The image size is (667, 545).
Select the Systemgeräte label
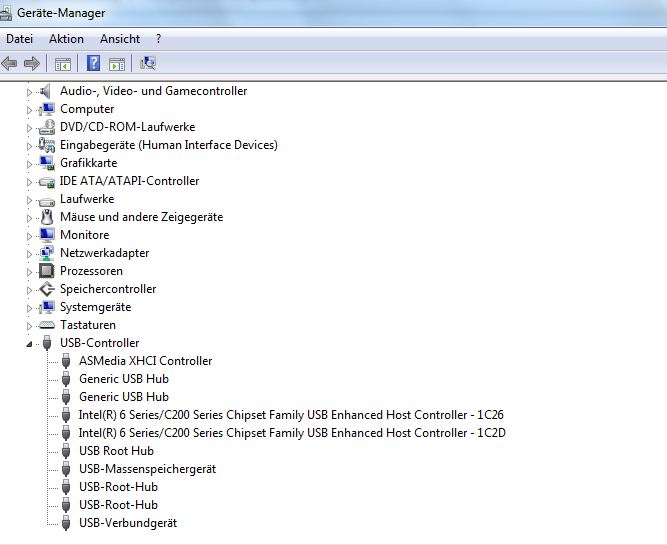[96, 307]
